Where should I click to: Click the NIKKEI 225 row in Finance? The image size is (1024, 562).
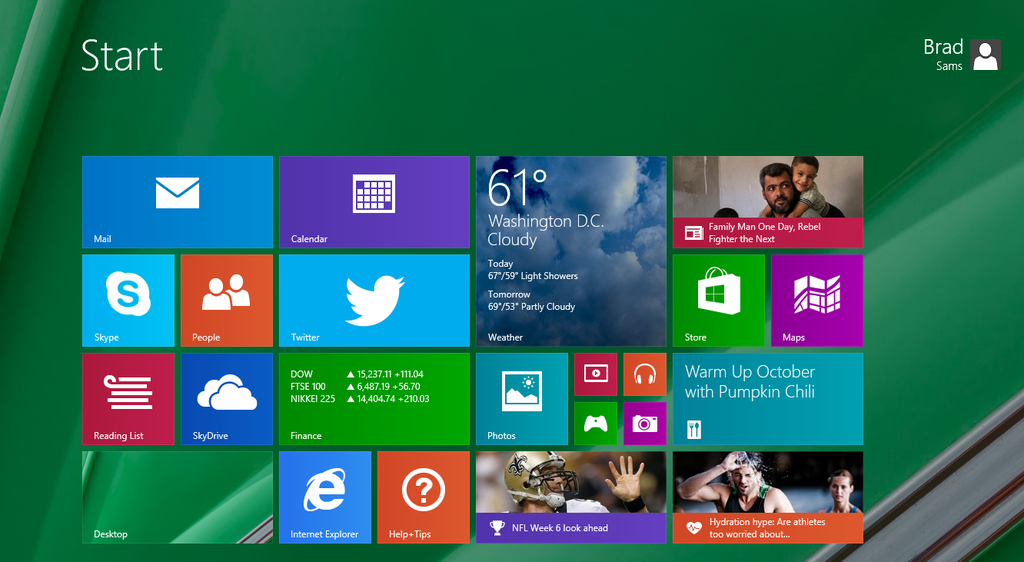[x=360, y=399]
